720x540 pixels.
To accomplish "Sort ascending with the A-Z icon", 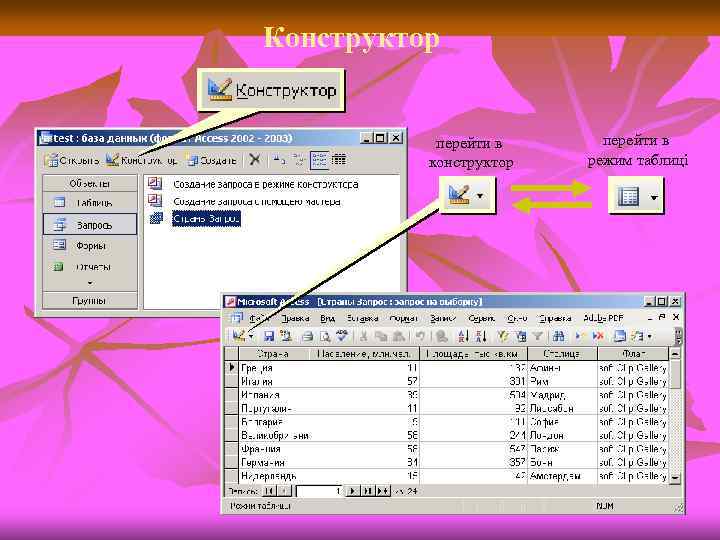I will click(464, 336).
